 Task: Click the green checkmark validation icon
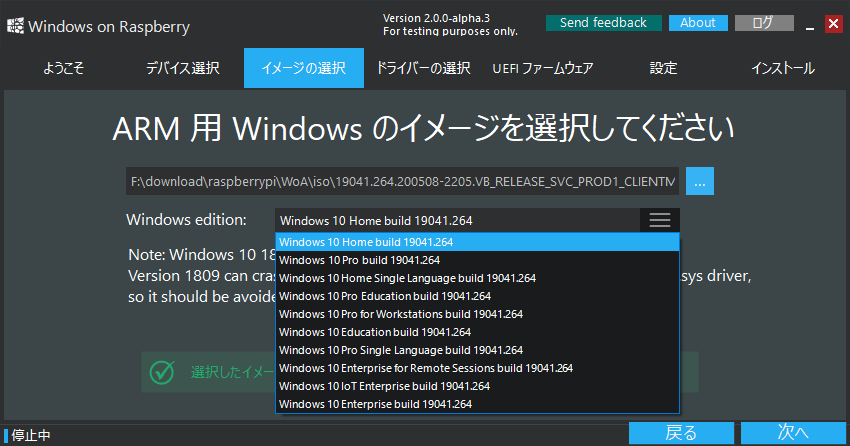162,372
